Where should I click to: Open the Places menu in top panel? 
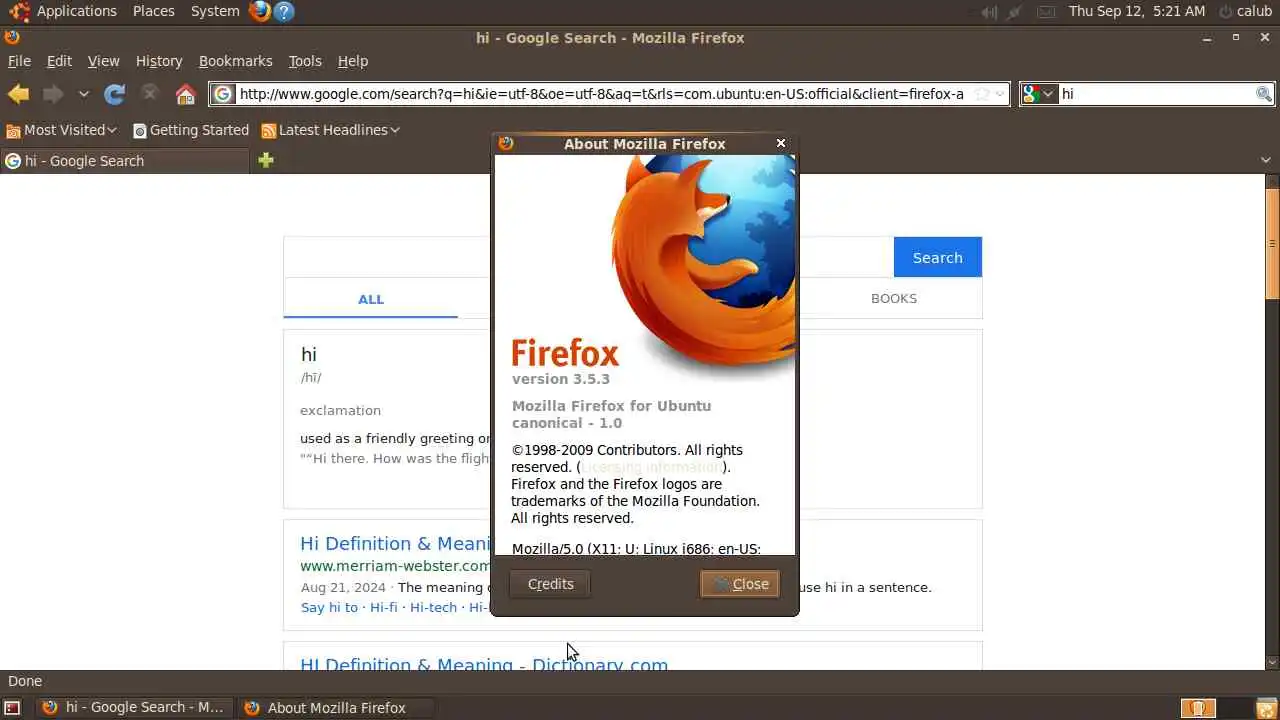[154, 11]
